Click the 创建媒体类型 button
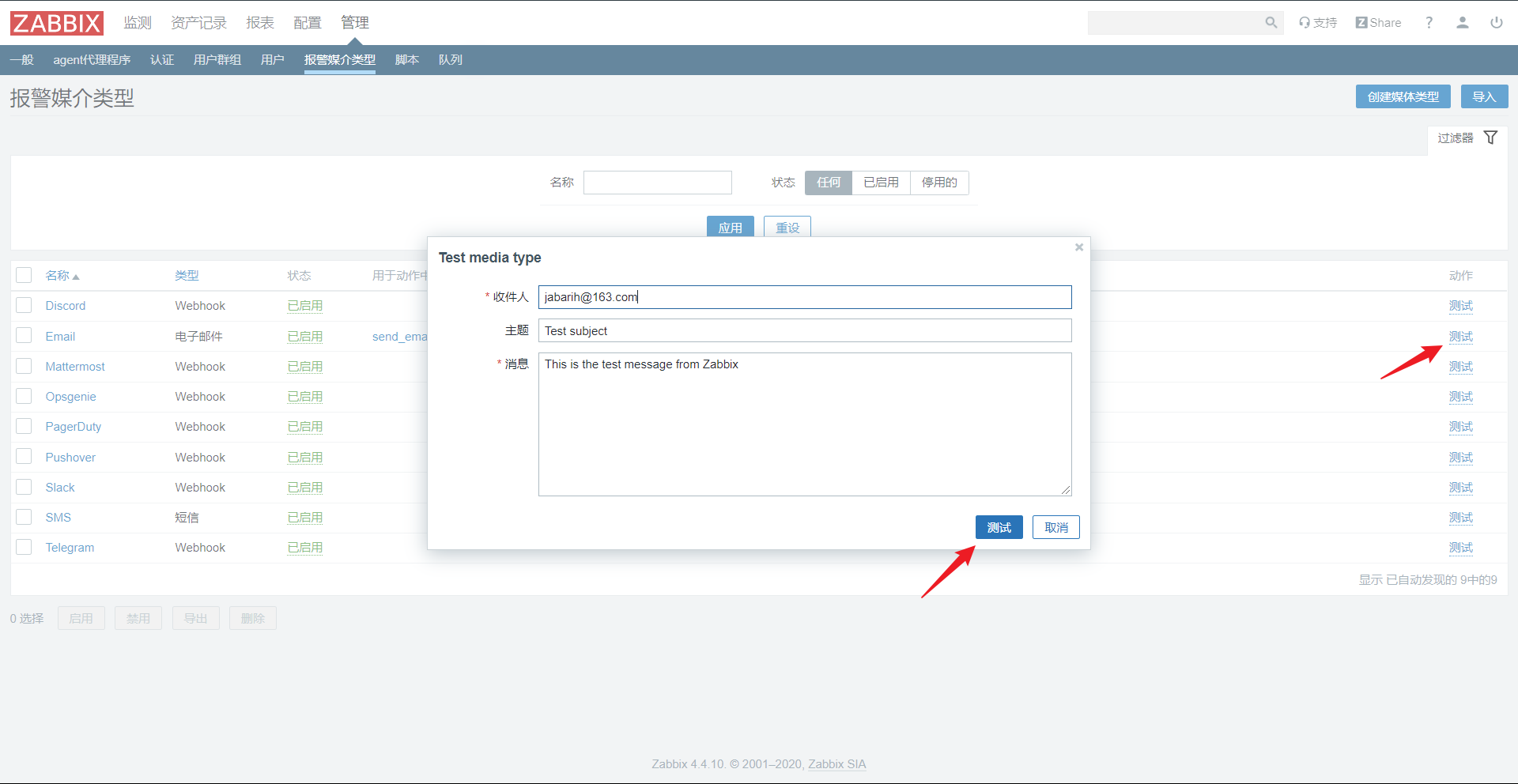1518x784 pixels. coord(1403,96)
